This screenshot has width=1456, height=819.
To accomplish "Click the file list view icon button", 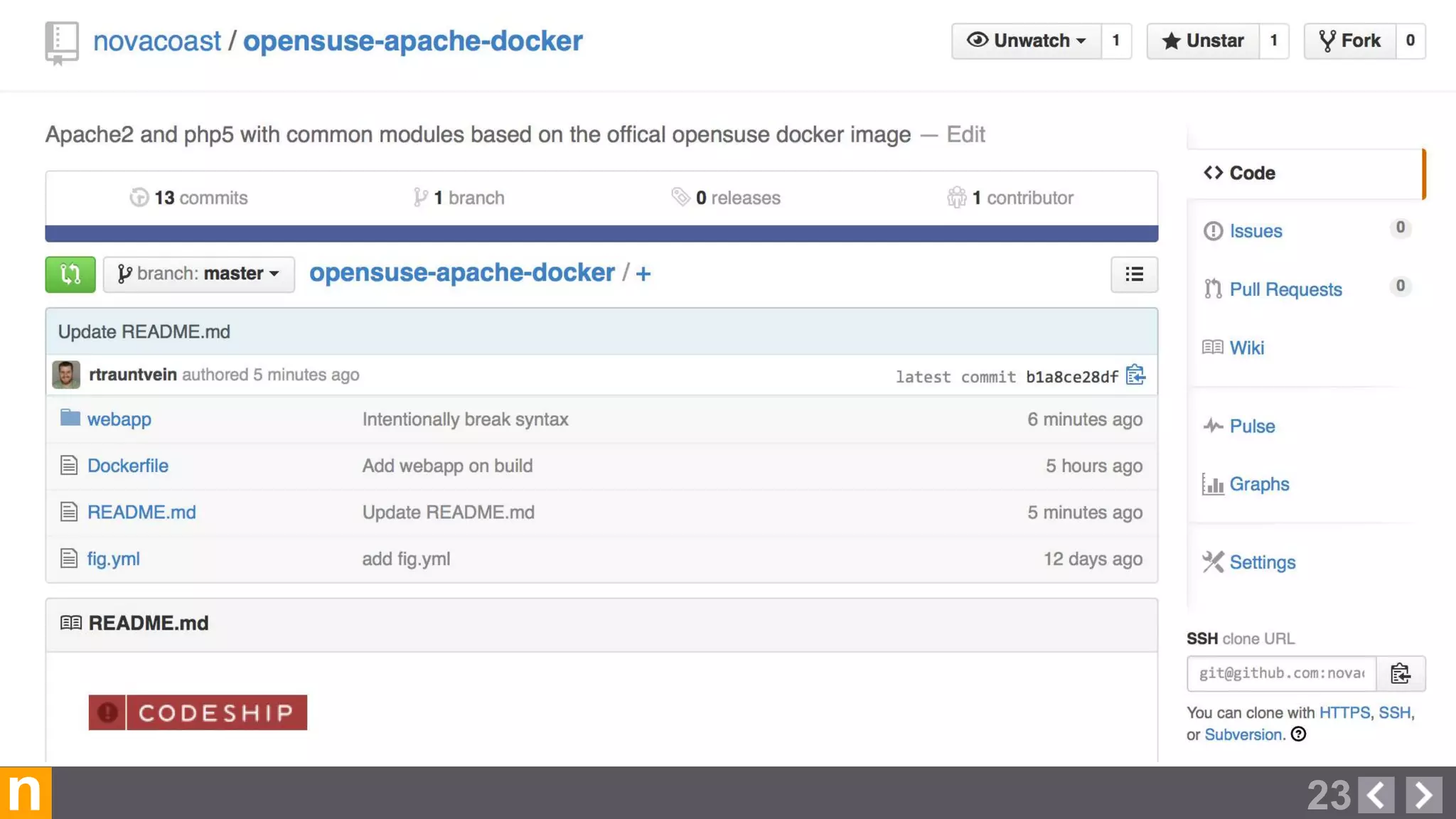I will 1134,274.
